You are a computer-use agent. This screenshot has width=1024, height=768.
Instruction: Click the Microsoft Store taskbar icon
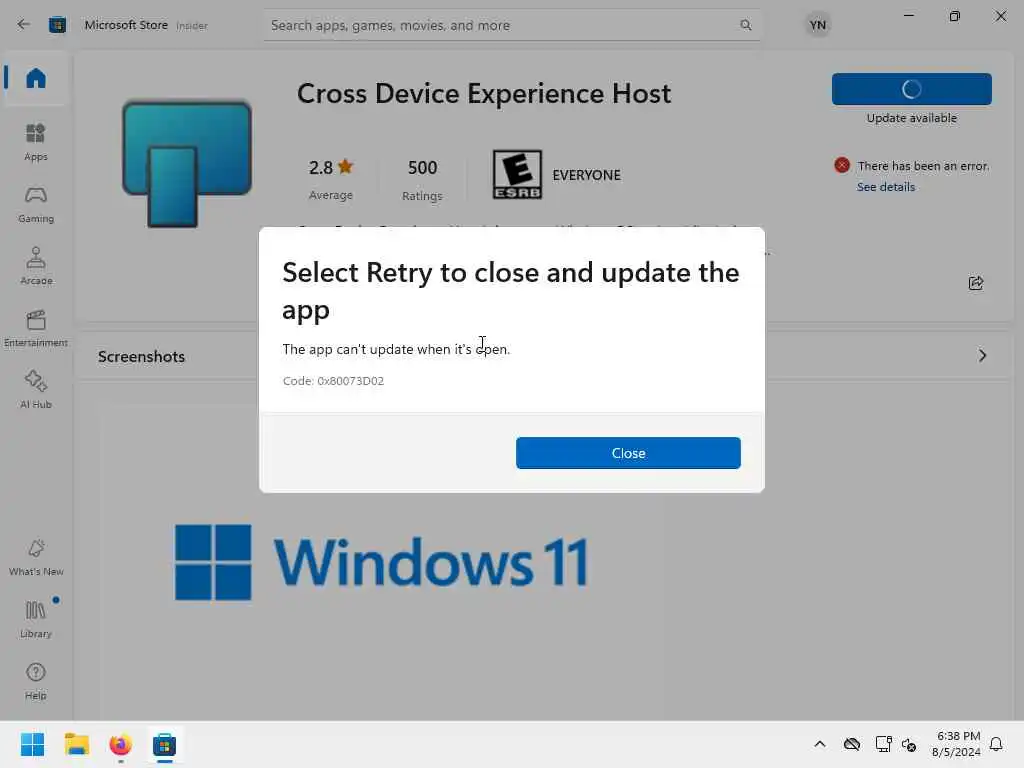pos(165,744)
